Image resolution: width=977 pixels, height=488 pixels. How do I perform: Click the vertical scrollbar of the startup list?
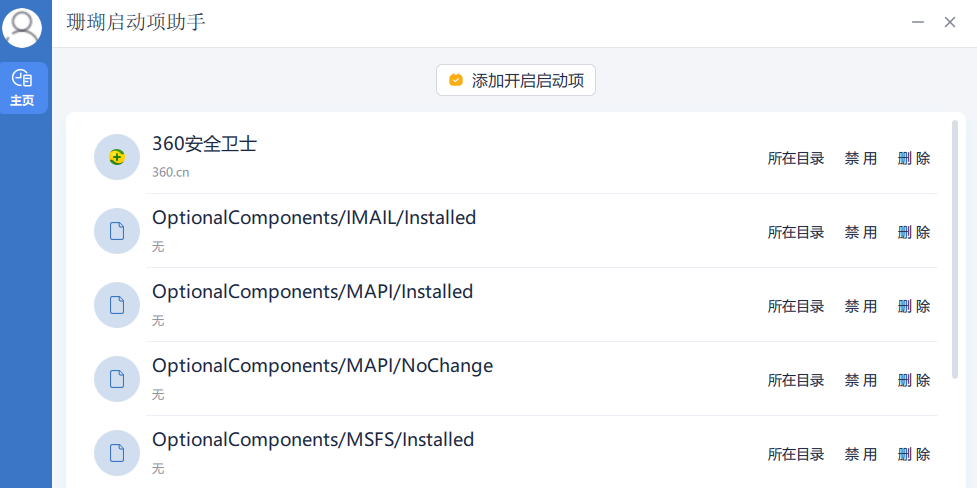pyautogui.click(x=955, y=249)
